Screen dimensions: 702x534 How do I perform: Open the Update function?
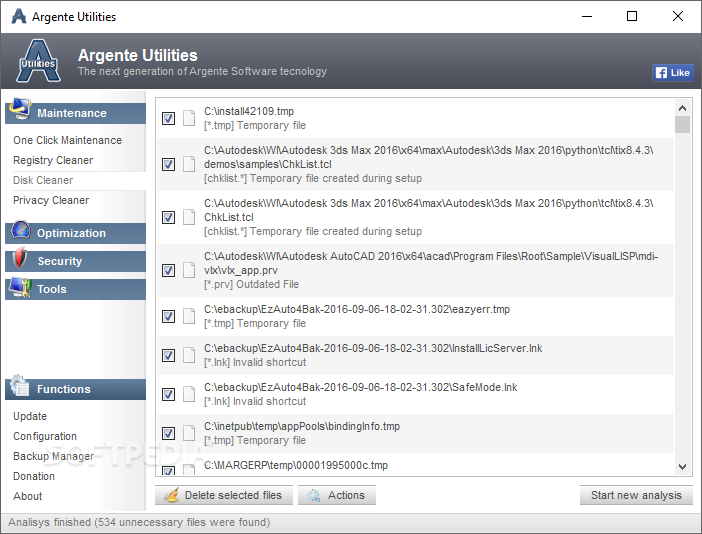click(30, 416)
